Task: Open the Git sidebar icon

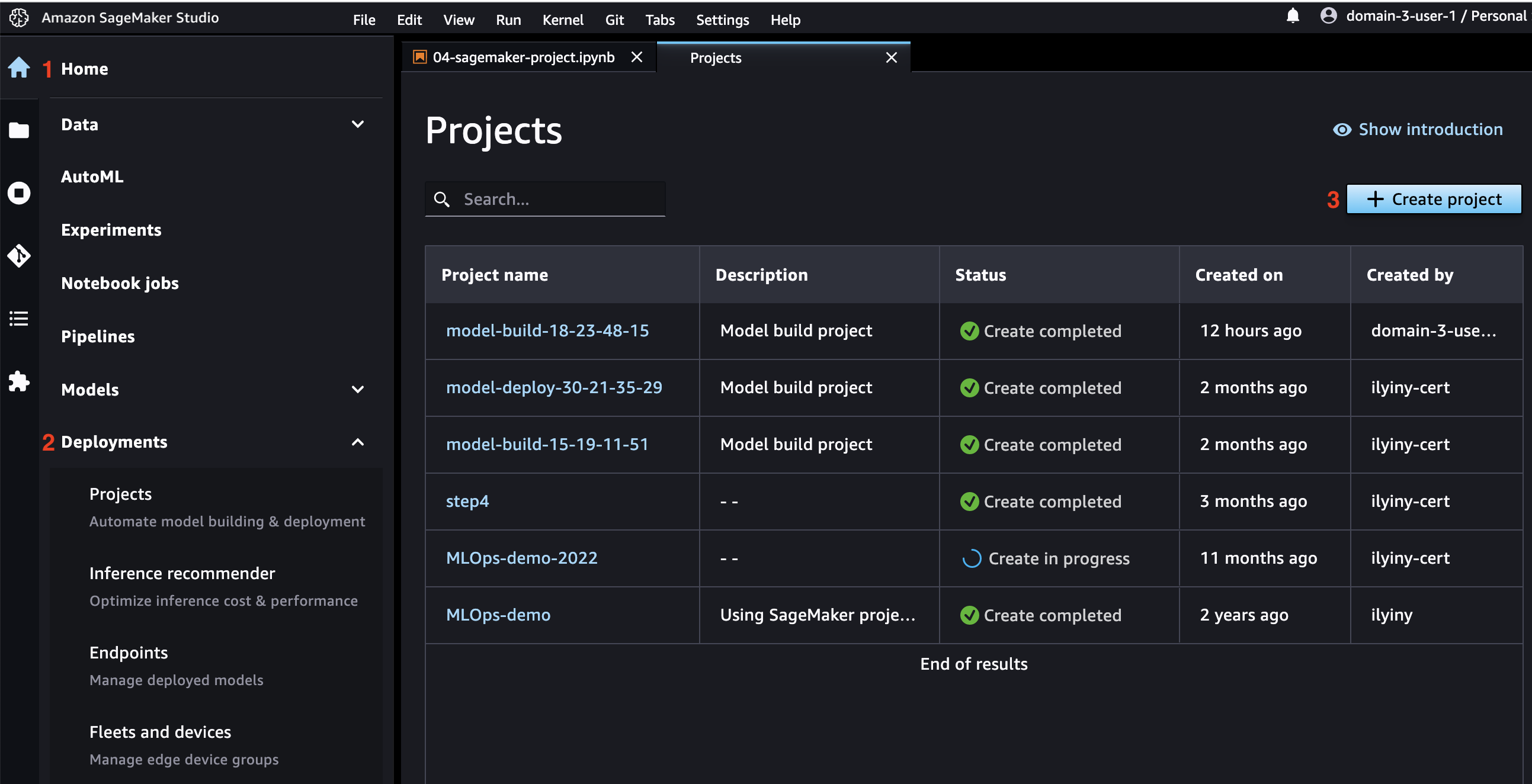Action: coord(19,256)
